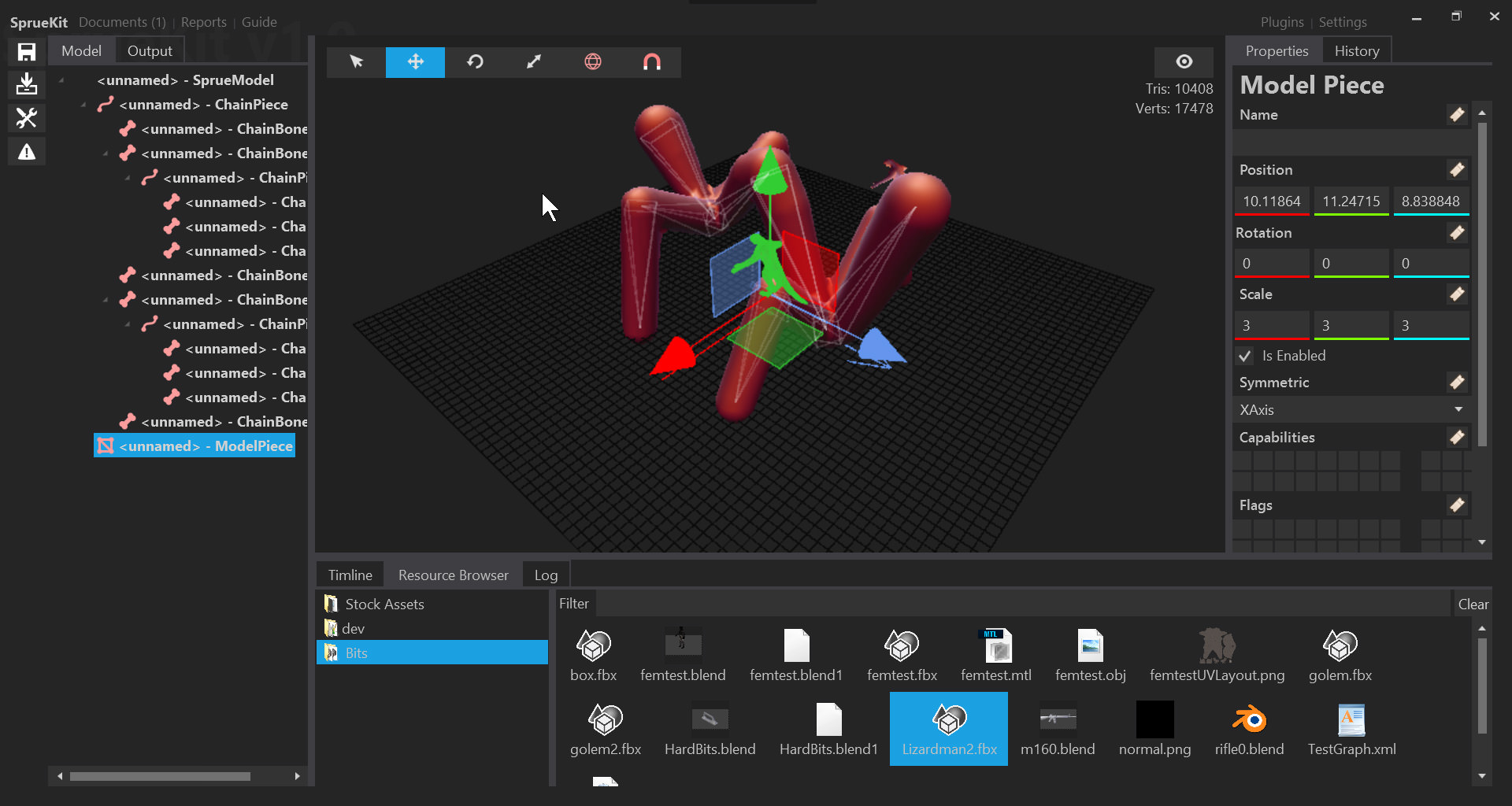
Task: Click the Clear filter button
Action: (1473, 604)
